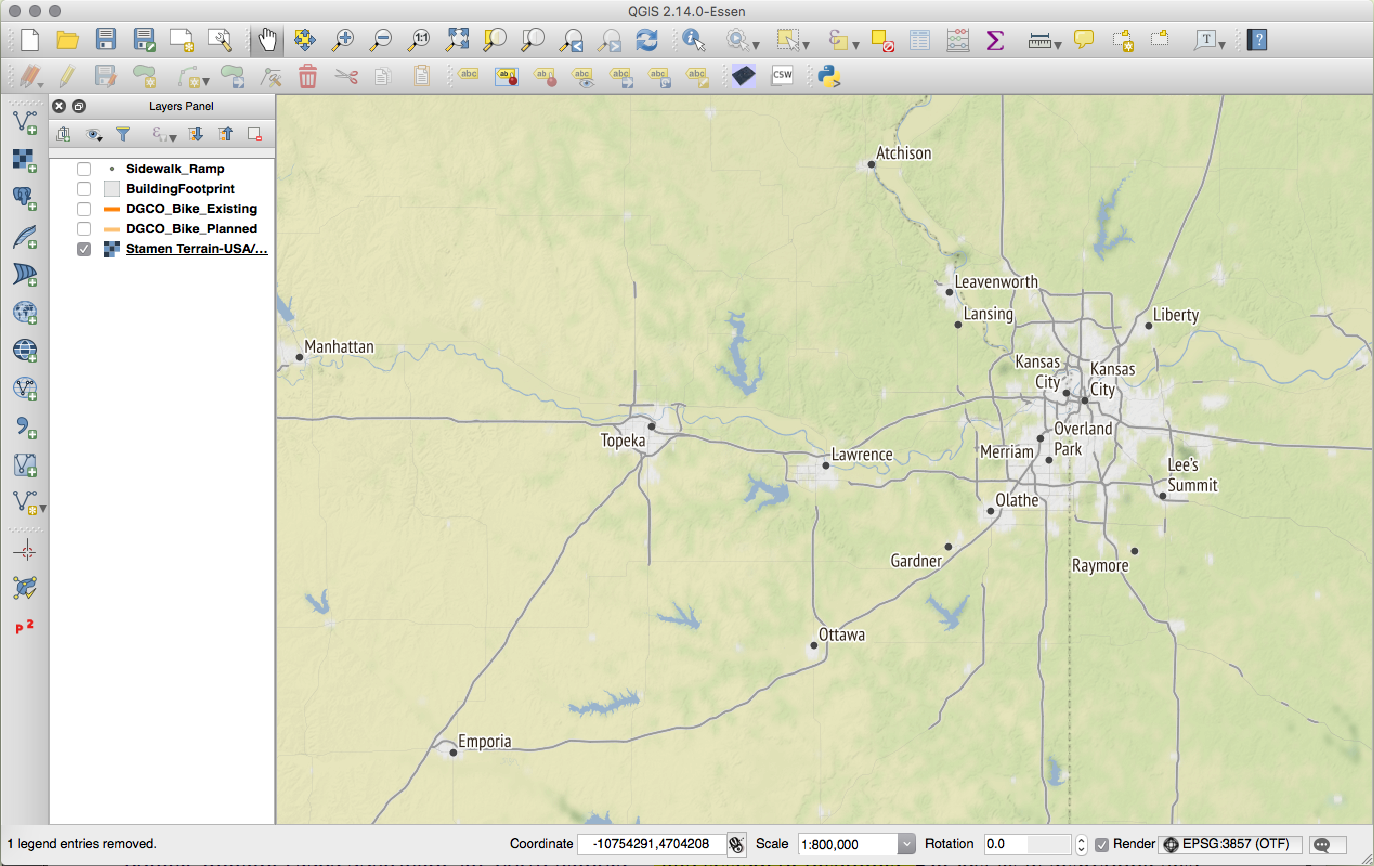This screenshot has width=1374, height=866.
Task: Click the DGCO_Bike_Planned orange line swatch
Action: coord(112,229)
